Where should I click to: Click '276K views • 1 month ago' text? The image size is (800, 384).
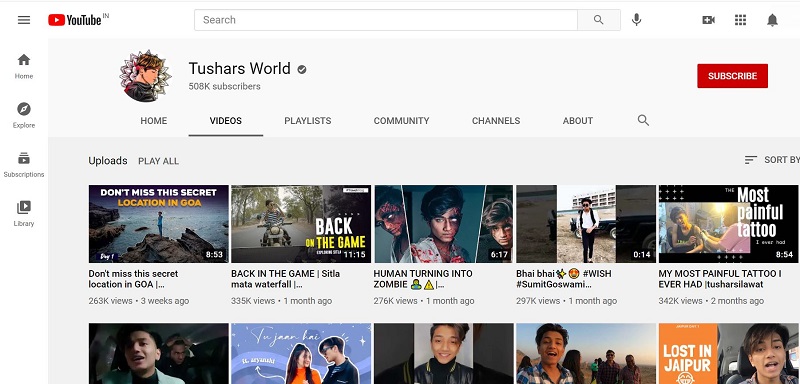point(424,301)
